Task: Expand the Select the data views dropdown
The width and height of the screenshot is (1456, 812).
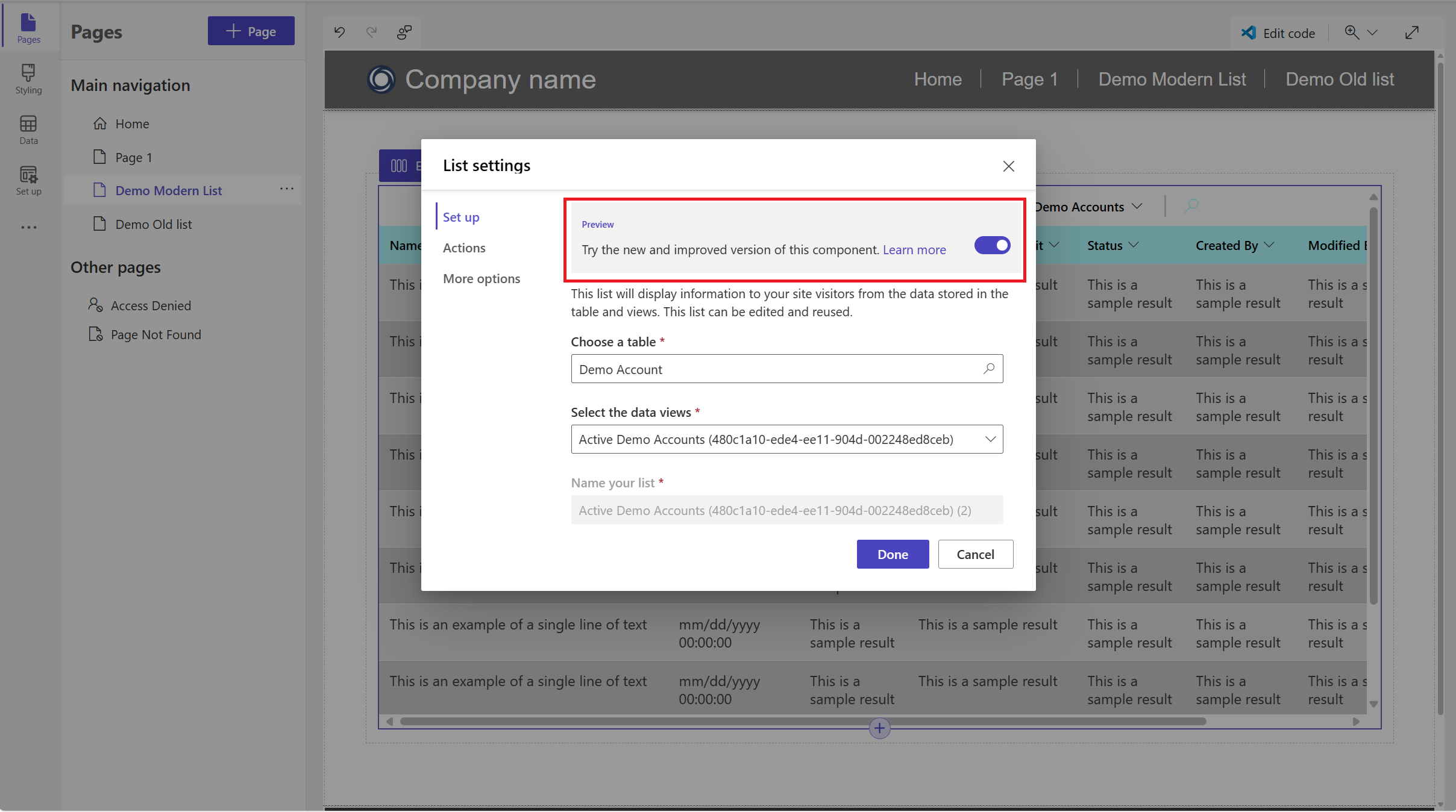Action: coord(990,439)
